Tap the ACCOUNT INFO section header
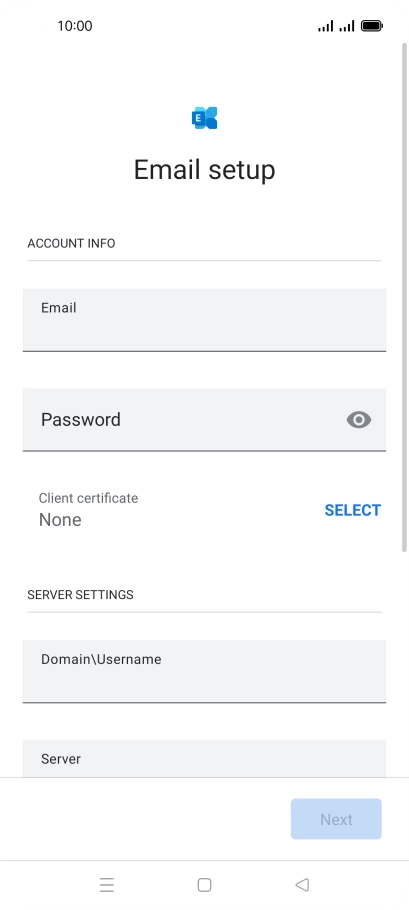Image resolution: width=409 pixels, height=910 pixels. (x=71, y=243)
